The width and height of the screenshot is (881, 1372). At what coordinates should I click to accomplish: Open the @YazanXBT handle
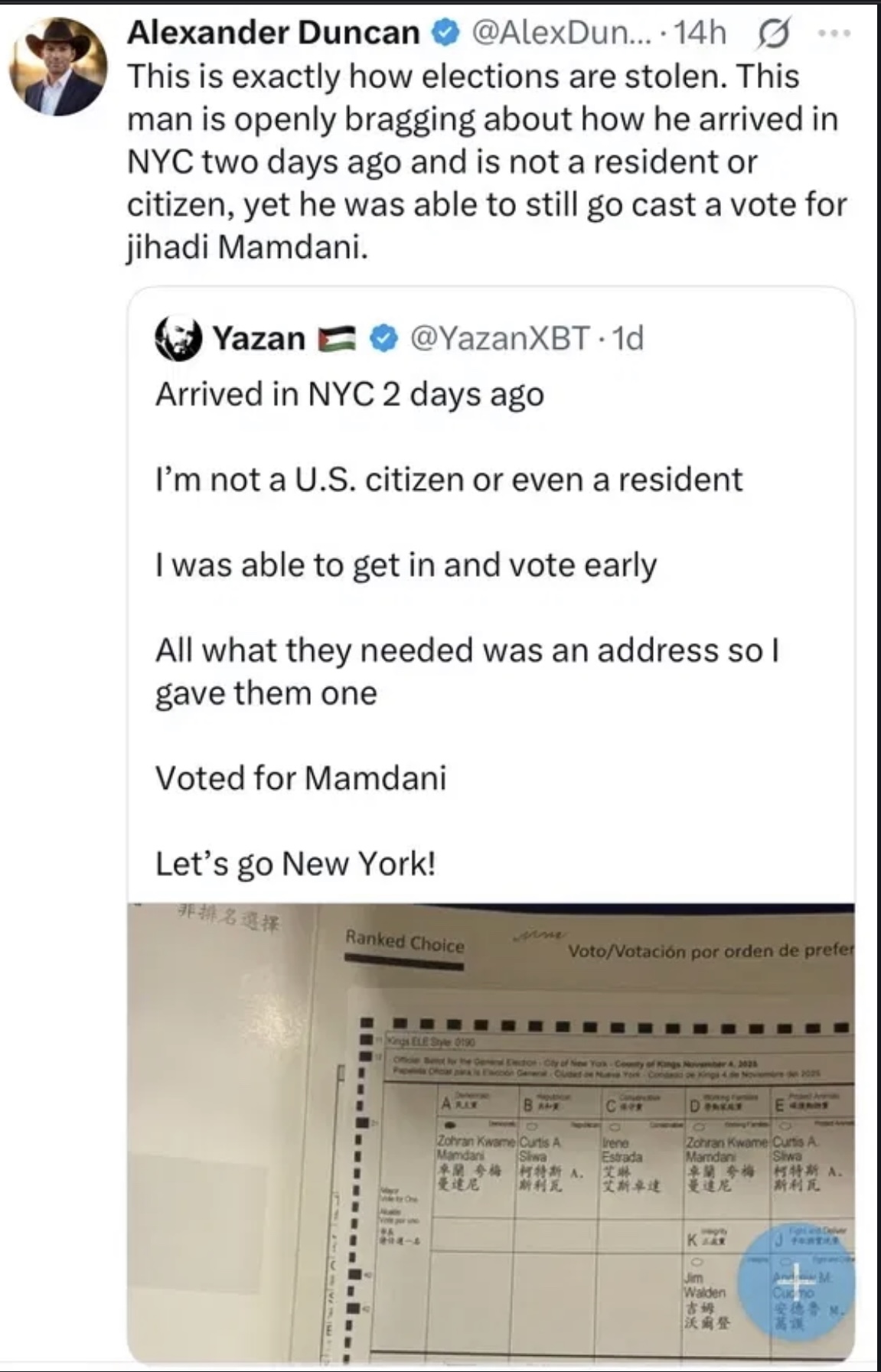(501, 338)
